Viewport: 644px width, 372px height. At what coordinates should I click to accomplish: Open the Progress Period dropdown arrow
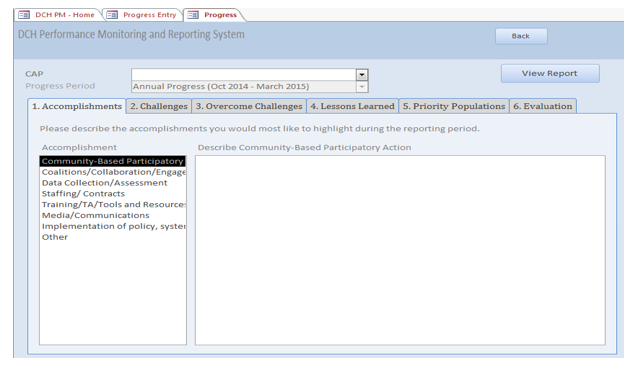361,87
